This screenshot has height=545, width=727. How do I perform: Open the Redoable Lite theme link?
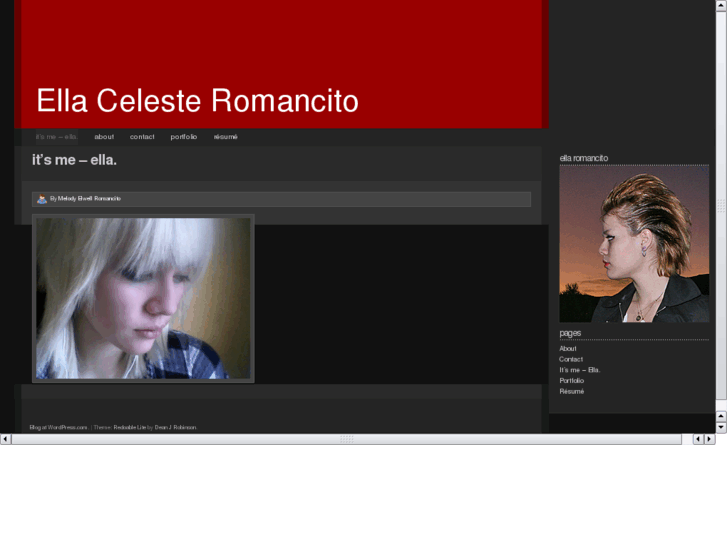click(x=130, y=427)
